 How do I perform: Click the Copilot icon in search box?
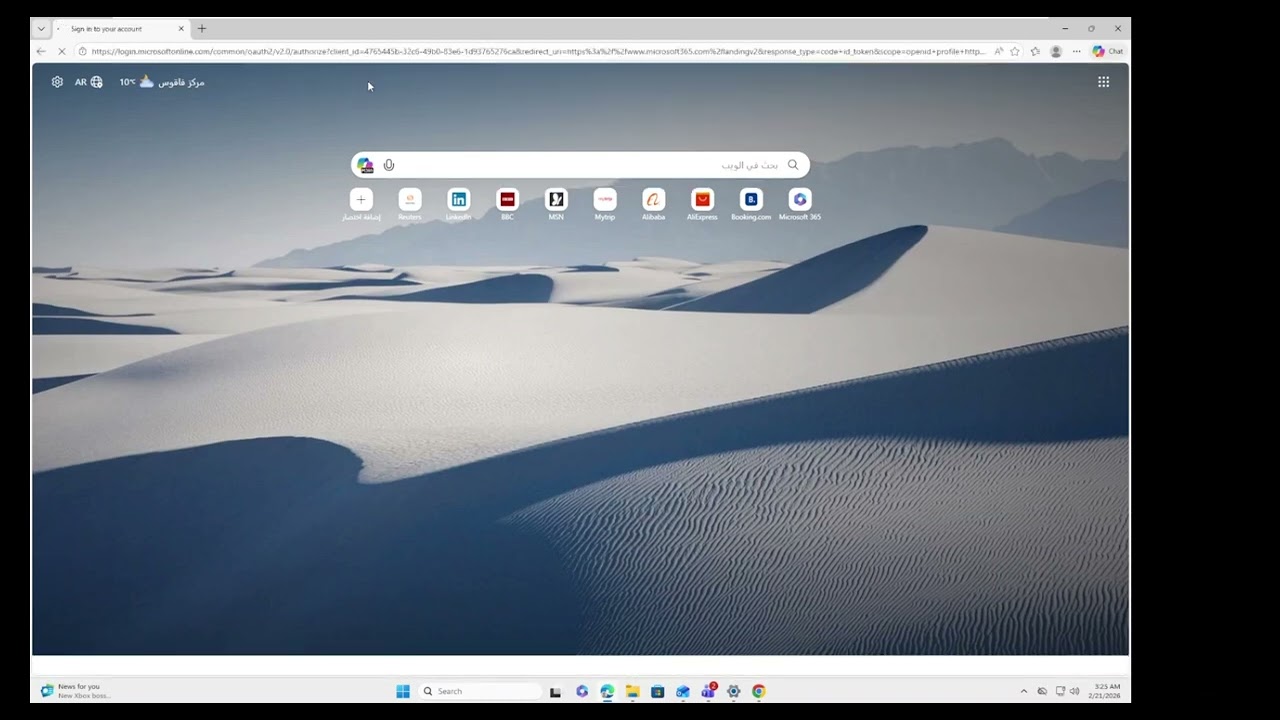365,165
